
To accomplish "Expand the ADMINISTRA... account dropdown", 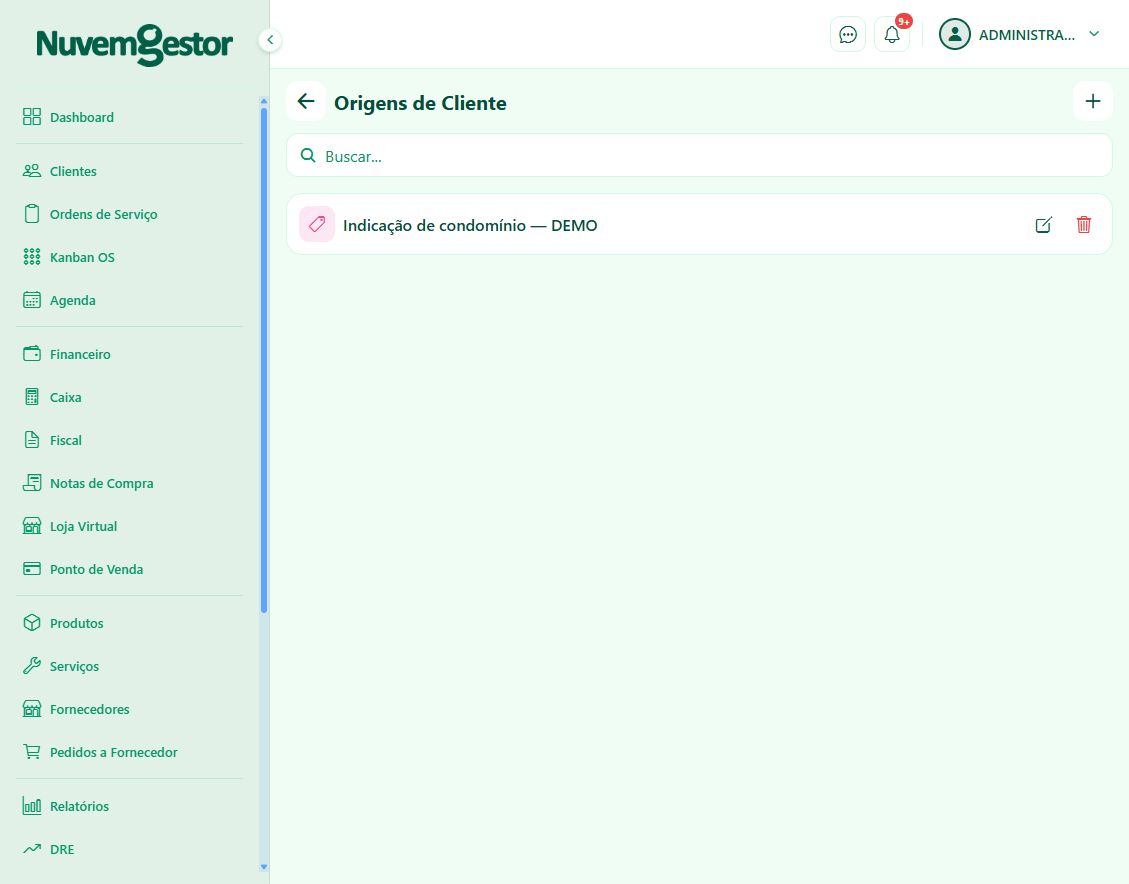I will [1094, 34].
